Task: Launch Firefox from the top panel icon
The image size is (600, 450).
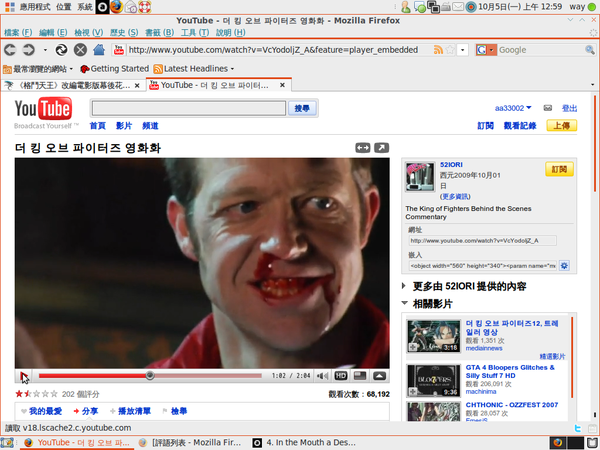Action: coord(116,7)
